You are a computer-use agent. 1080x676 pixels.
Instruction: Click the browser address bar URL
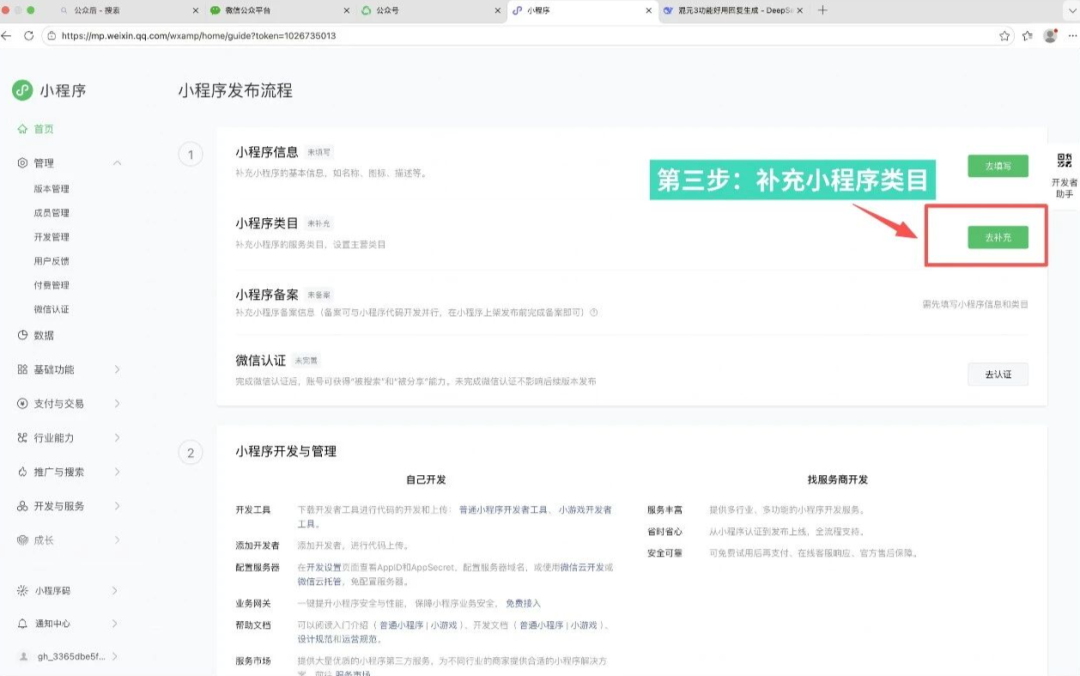(198, 36)
